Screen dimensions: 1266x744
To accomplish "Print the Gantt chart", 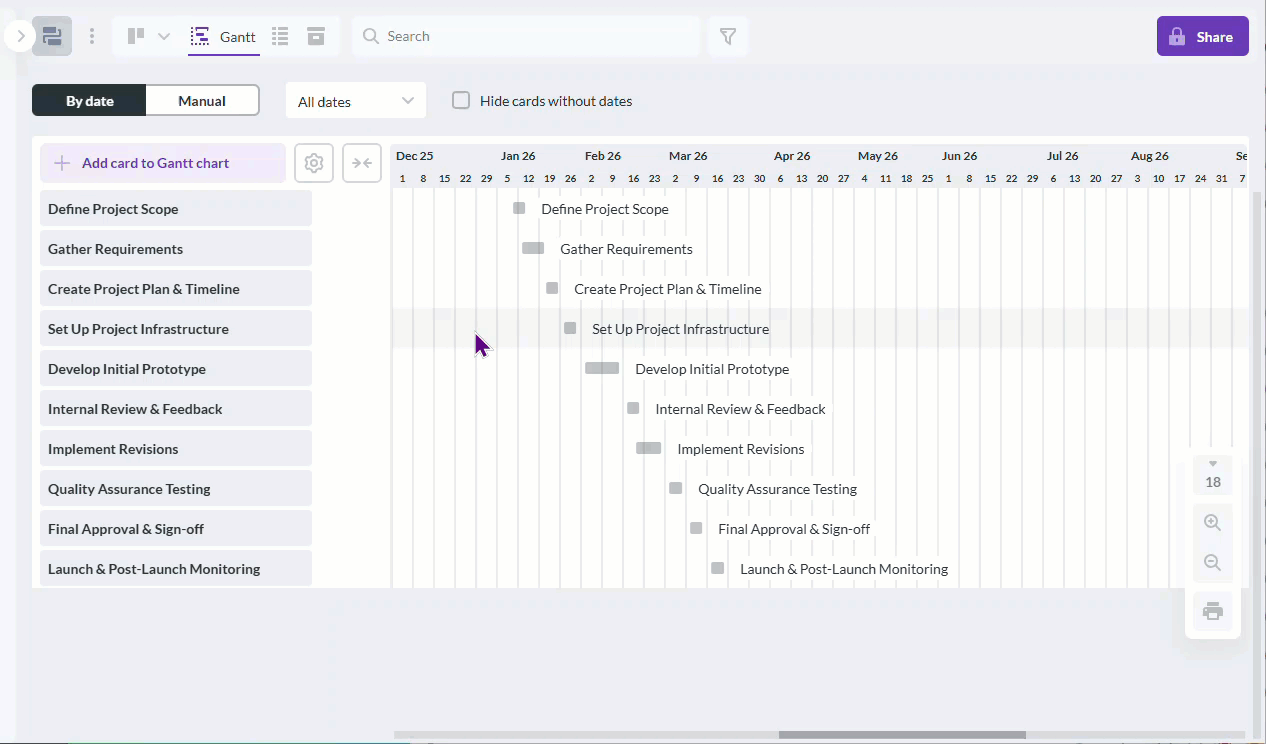I will click(x=1212, y=610).
